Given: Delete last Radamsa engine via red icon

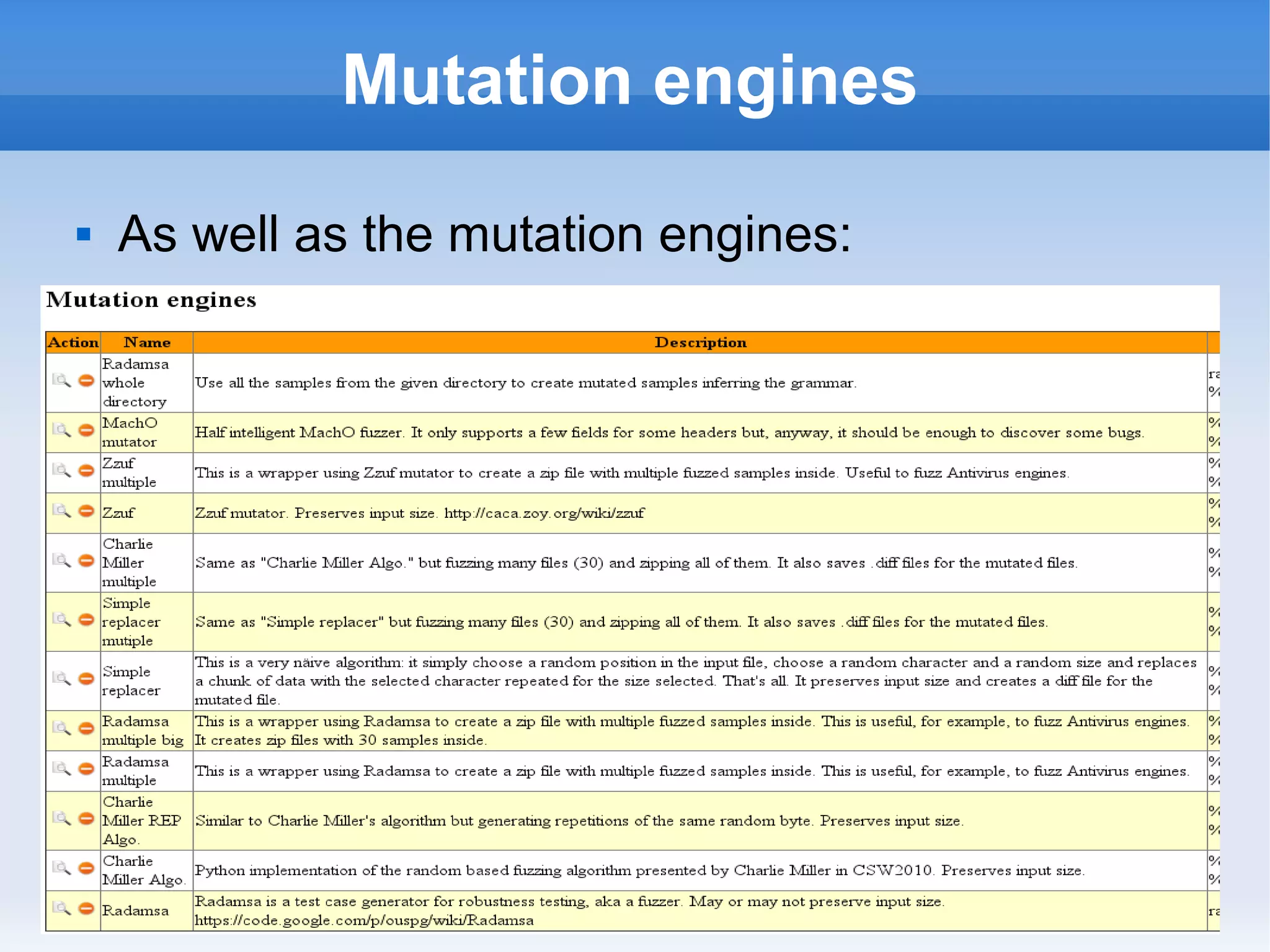Looking at the screenshot, I should point(86,909).
